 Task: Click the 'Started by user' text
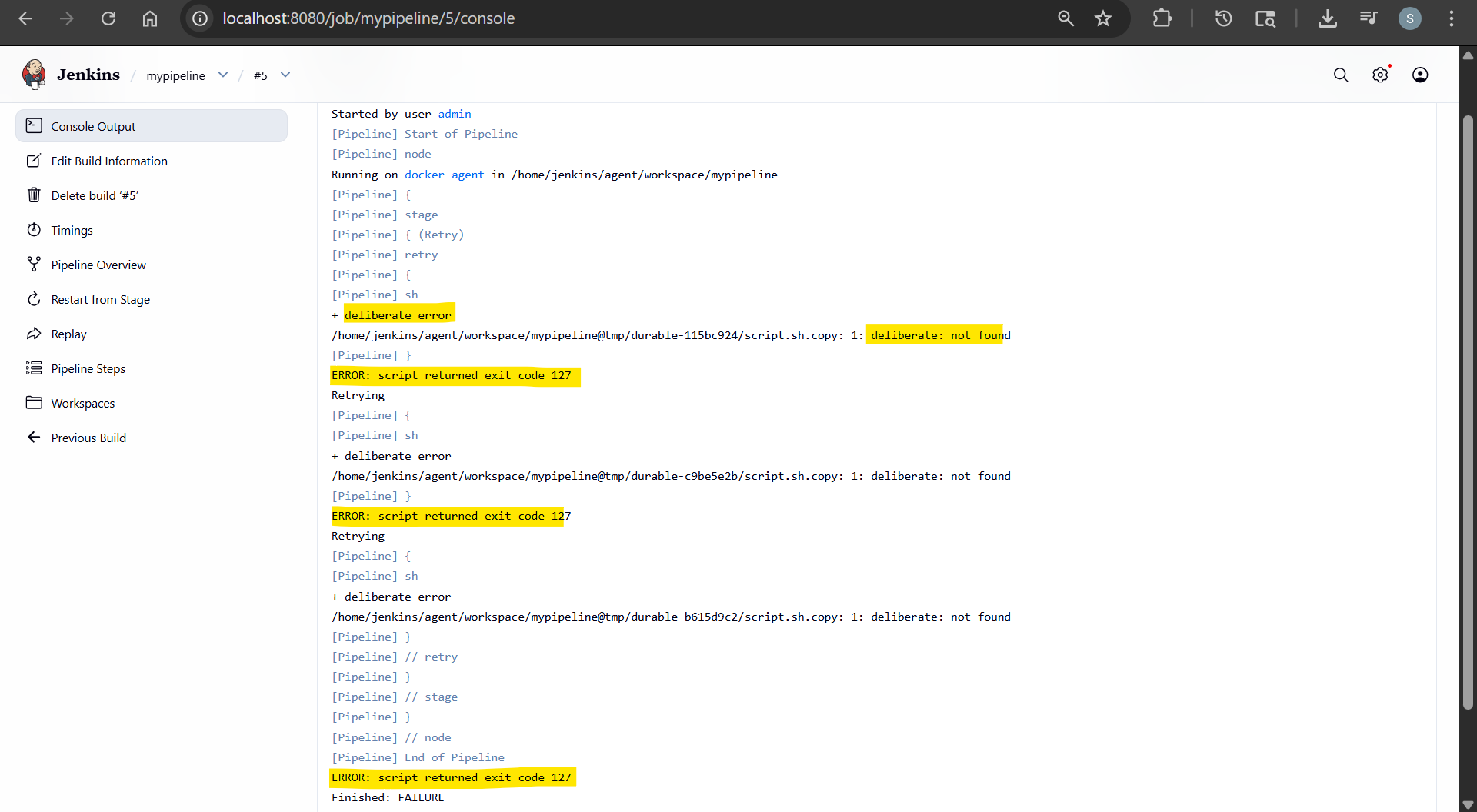coord(381,114)
